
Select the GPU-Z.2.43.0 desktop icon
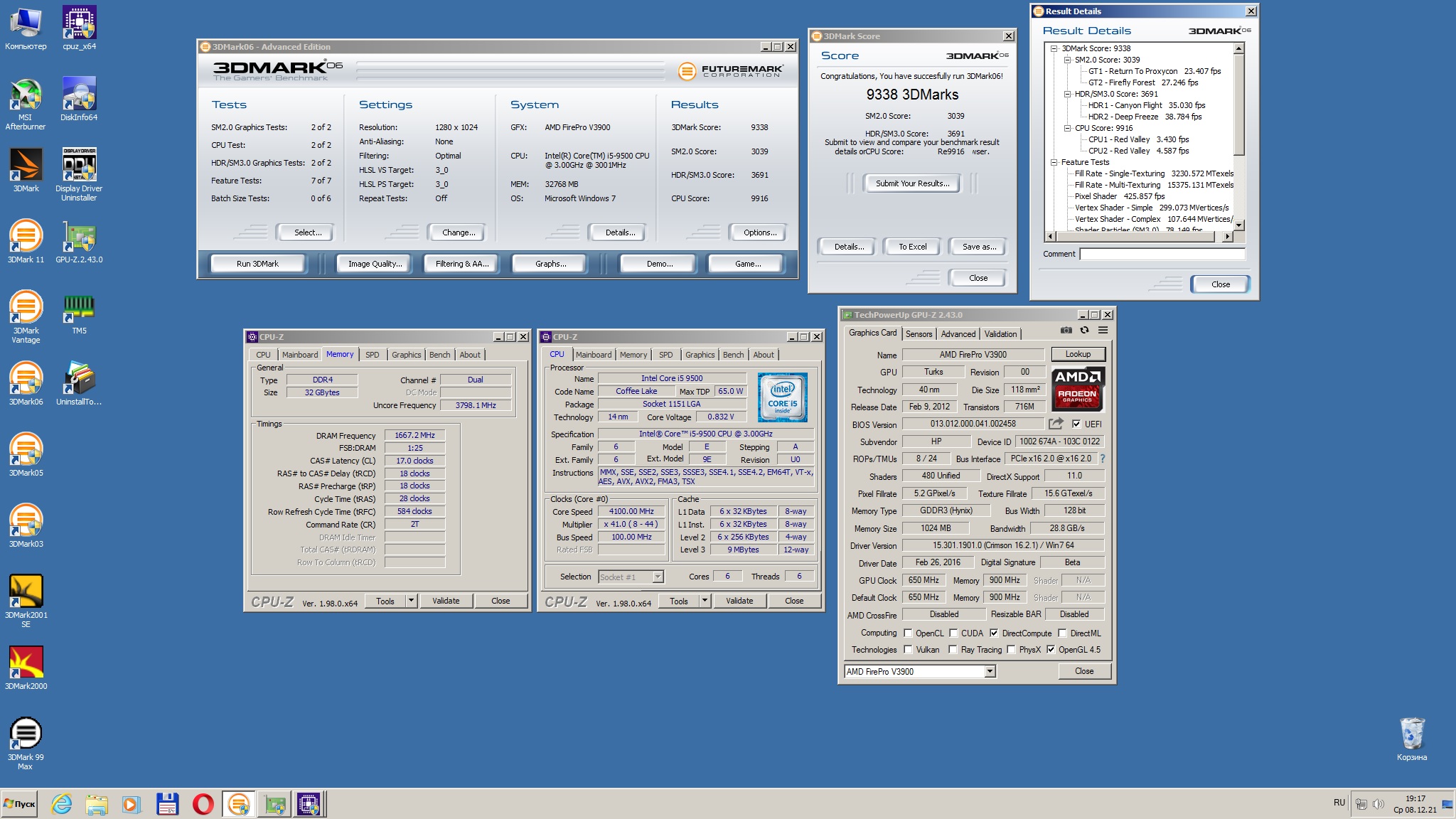pos(79,242)
